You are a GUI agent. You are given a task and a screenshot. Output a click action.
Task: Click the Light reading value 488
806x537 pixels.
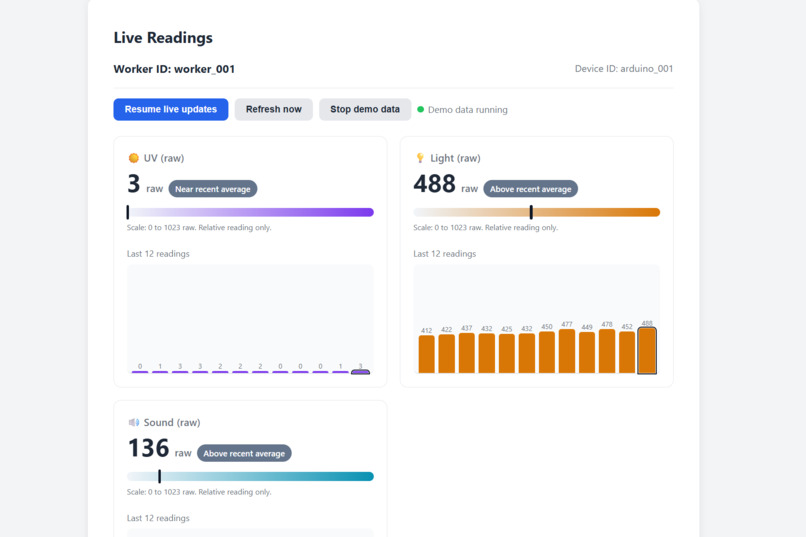point(434,184)
